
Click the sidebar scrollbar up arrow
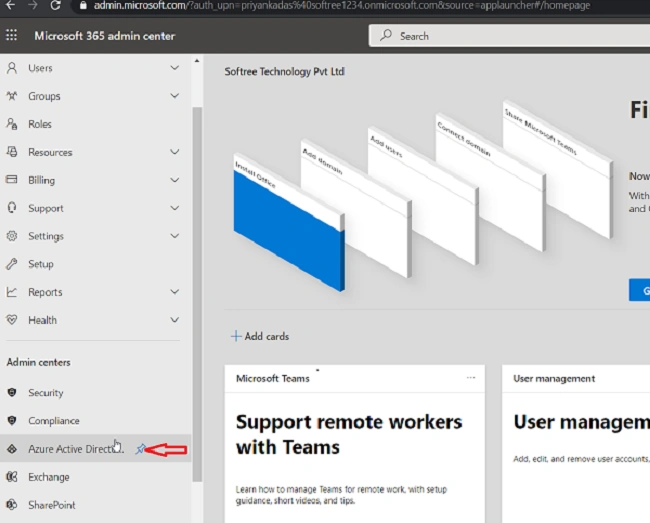(x=197, y=61)
